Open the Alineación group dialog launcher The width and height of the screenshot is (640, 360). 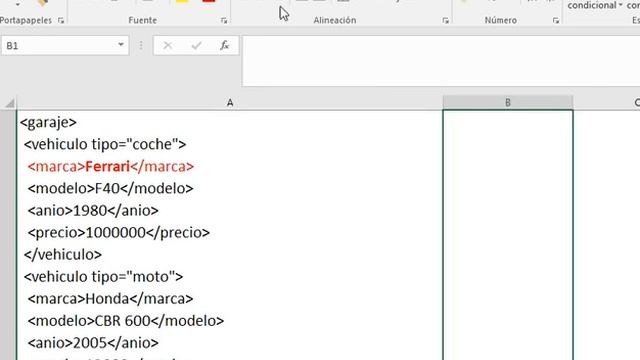pyautogui.click(x=445, y=20)
